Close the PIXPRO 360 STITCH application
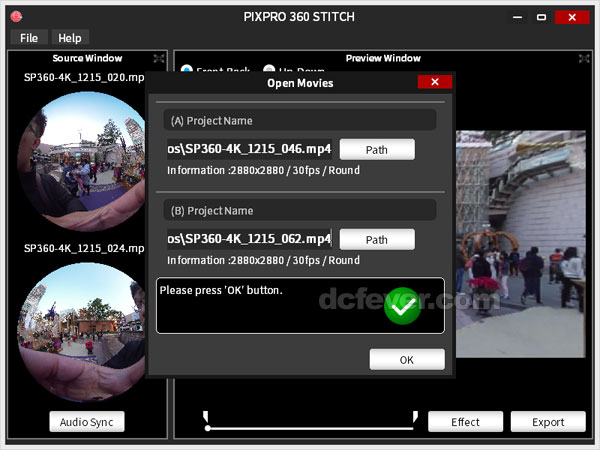Image resolution: width=600 pixels, height=450 pixels. (572, 17)
